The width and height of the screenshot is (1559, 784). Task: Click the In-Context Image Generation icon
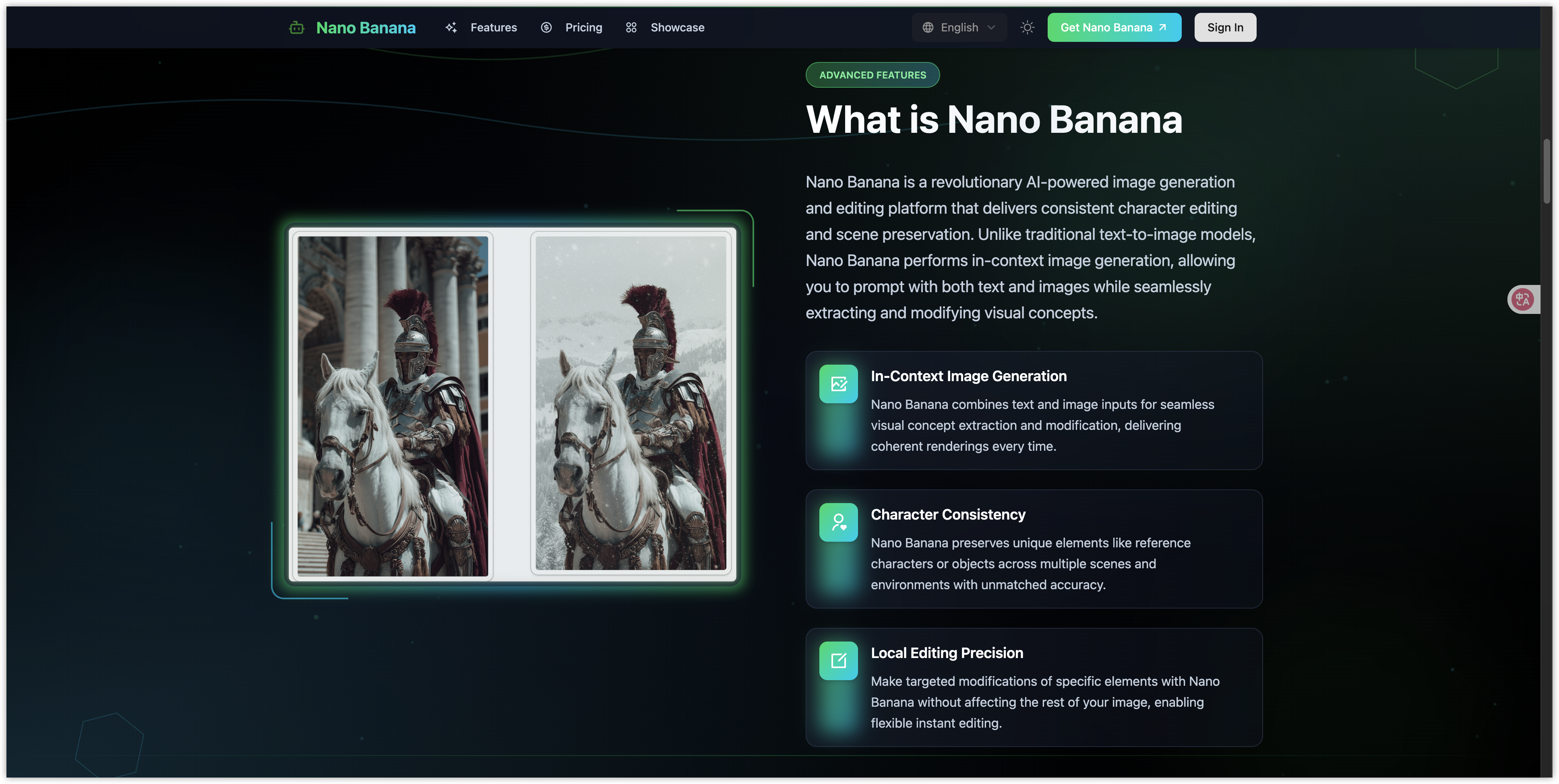pos(838,384)
